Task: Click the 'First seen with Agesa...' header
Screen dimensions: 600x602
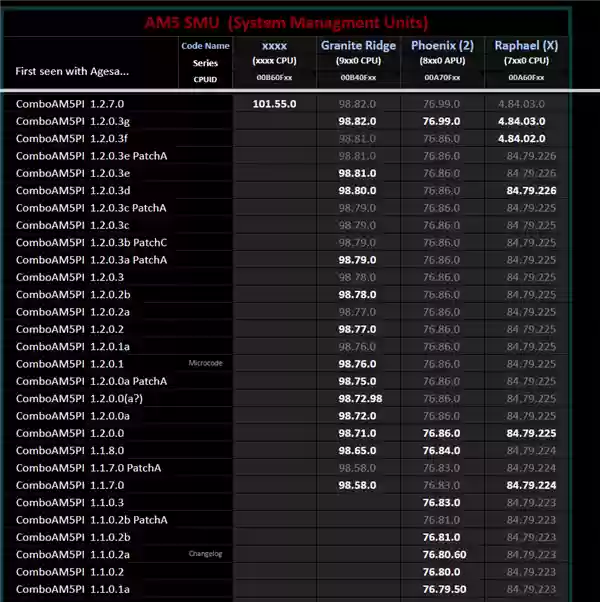Action: coord(72,71)
